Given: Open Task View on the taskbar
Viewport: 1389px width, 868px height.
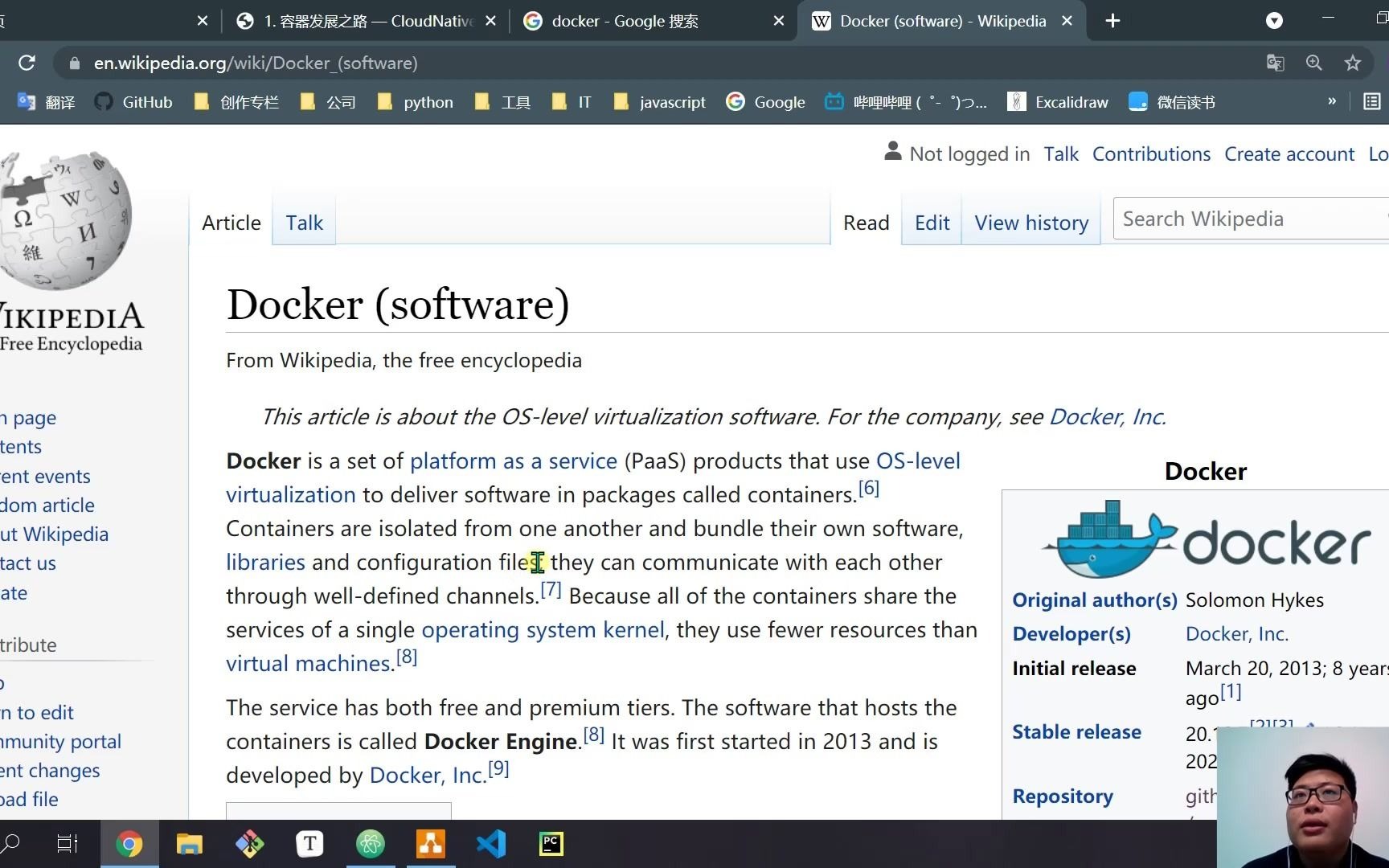Looking at the screenshot, I should click(x=68, y=844).
